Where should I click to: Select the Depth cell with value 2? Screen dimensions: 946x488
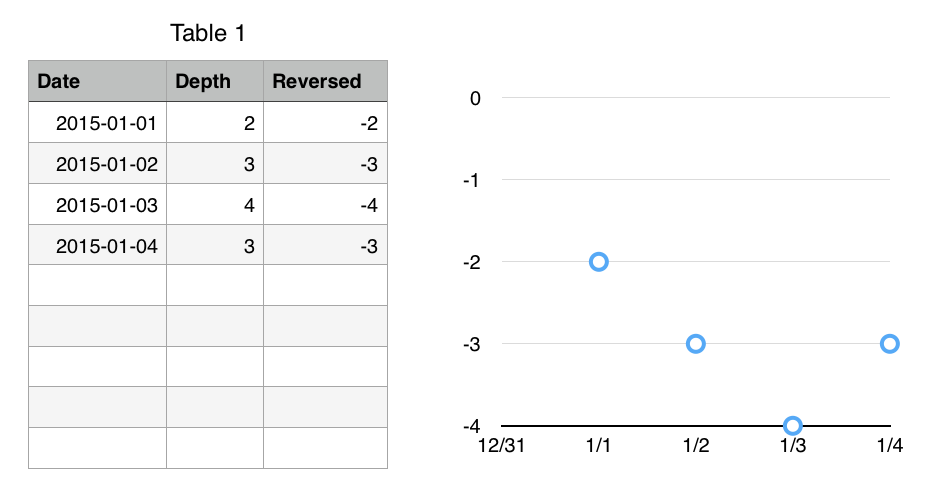click(215, 122)
